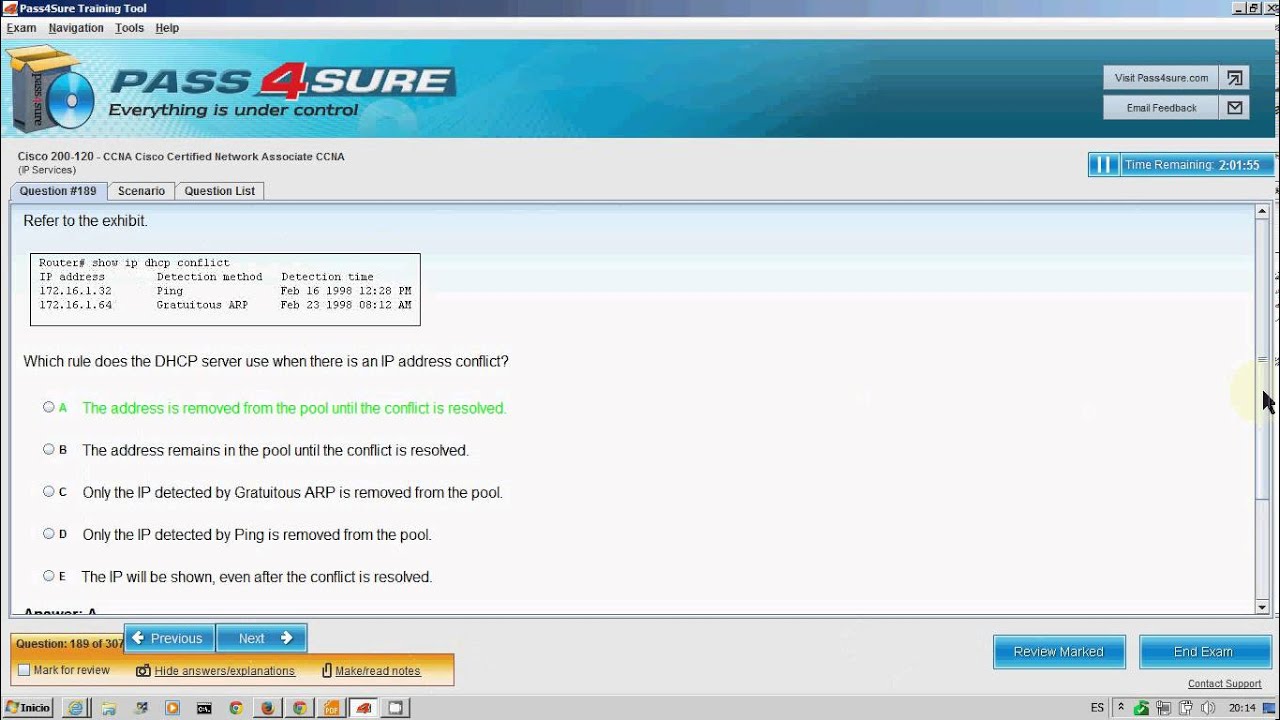Screen dimensions: 1280x720
Task: Click Hide answers/explanations link
Action: coord(225,671)
